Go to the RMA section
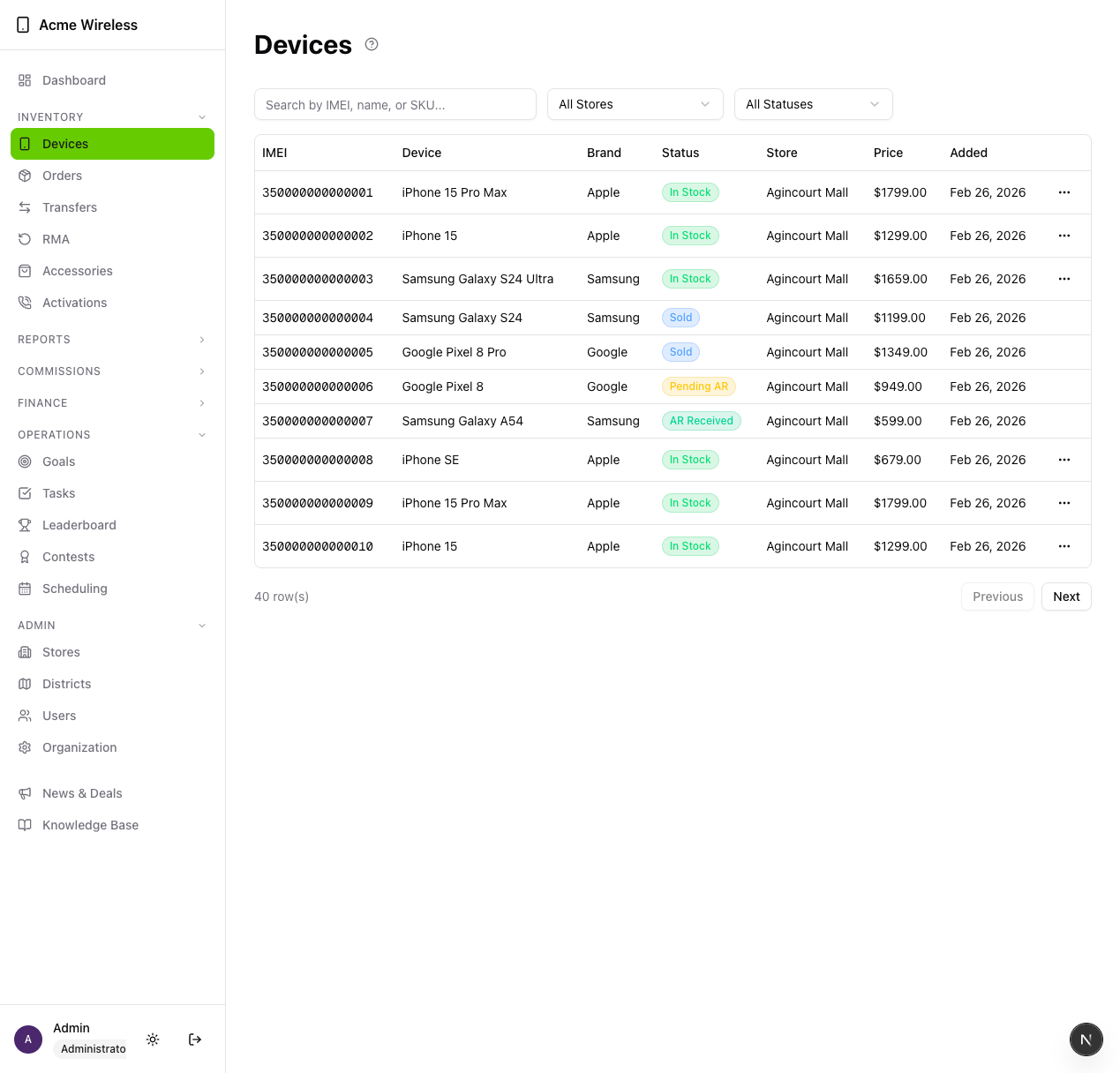The height and width of the screenshot is (1073, 1120). [x=56, y=239]
